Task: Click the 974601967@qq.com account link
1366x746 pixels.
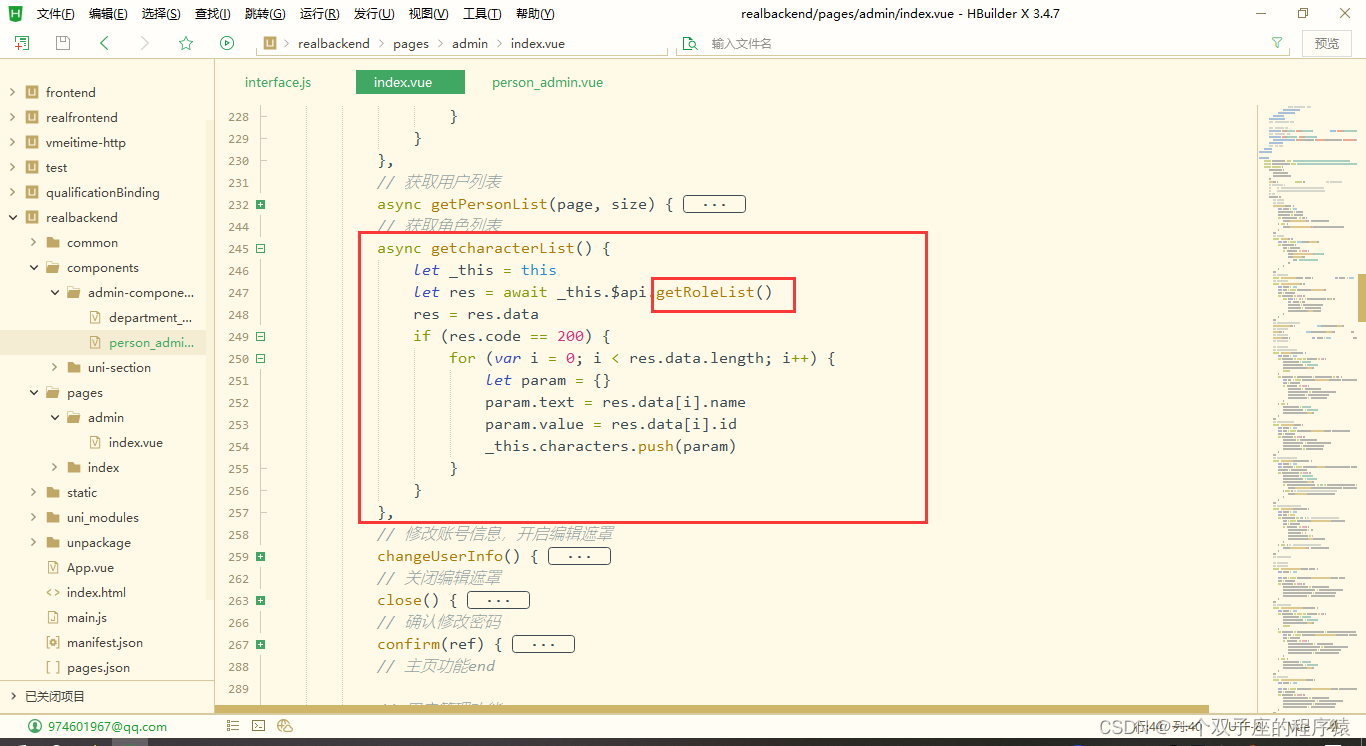Action: (107, 726)
